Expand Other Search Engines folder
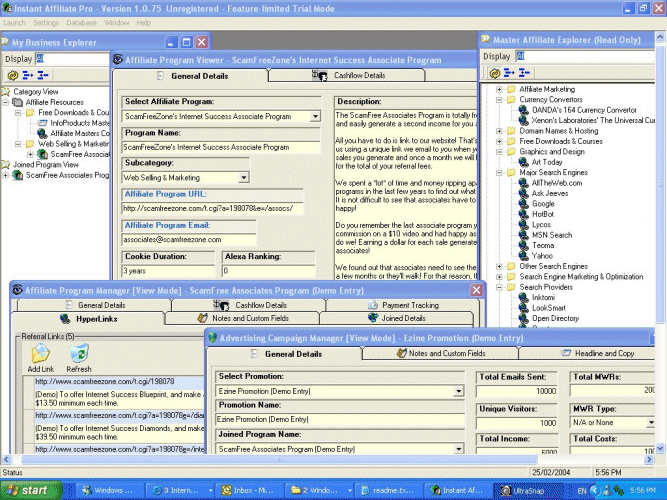The height and width of the screenshot is (500, 667). tap(499, 266)
